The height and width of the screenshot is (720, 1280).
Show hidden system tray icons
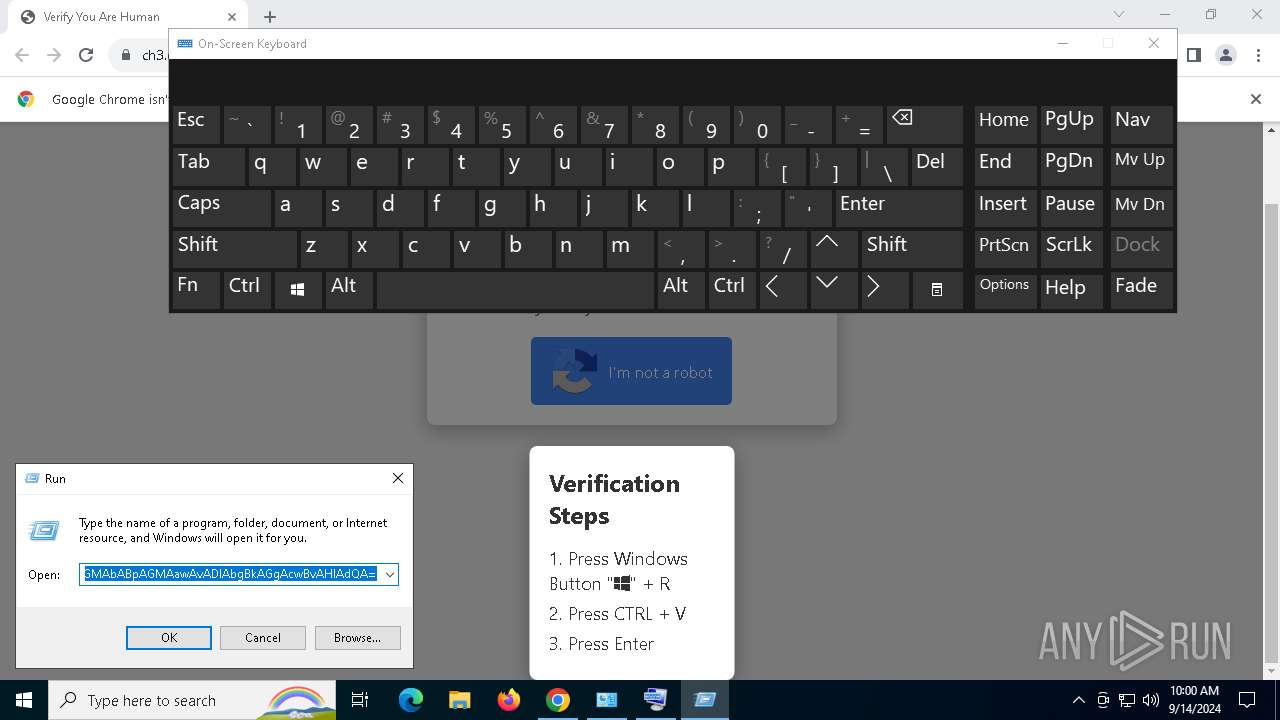pyautogui.click(x=1078, y=700)
